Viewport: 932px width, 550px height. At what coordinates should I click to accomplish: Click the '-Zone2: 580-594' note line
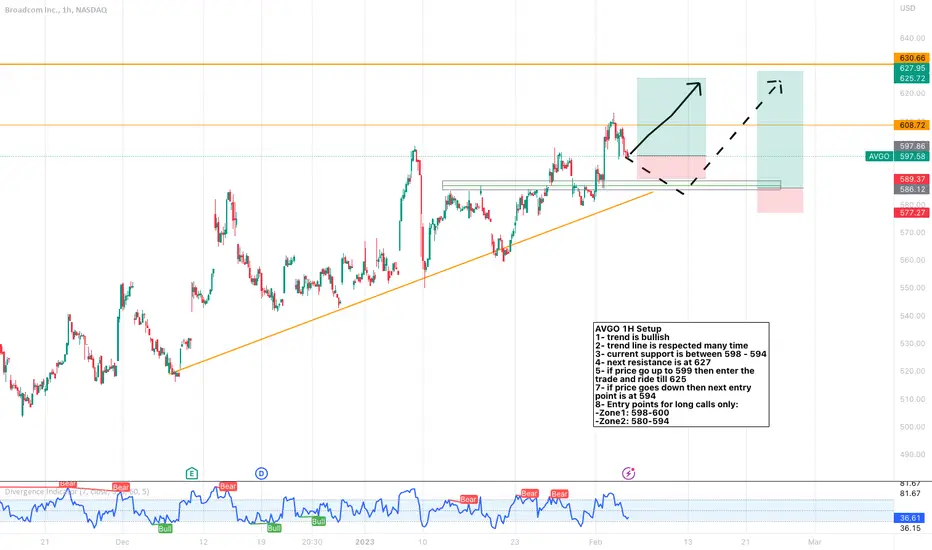click(632, 421)
